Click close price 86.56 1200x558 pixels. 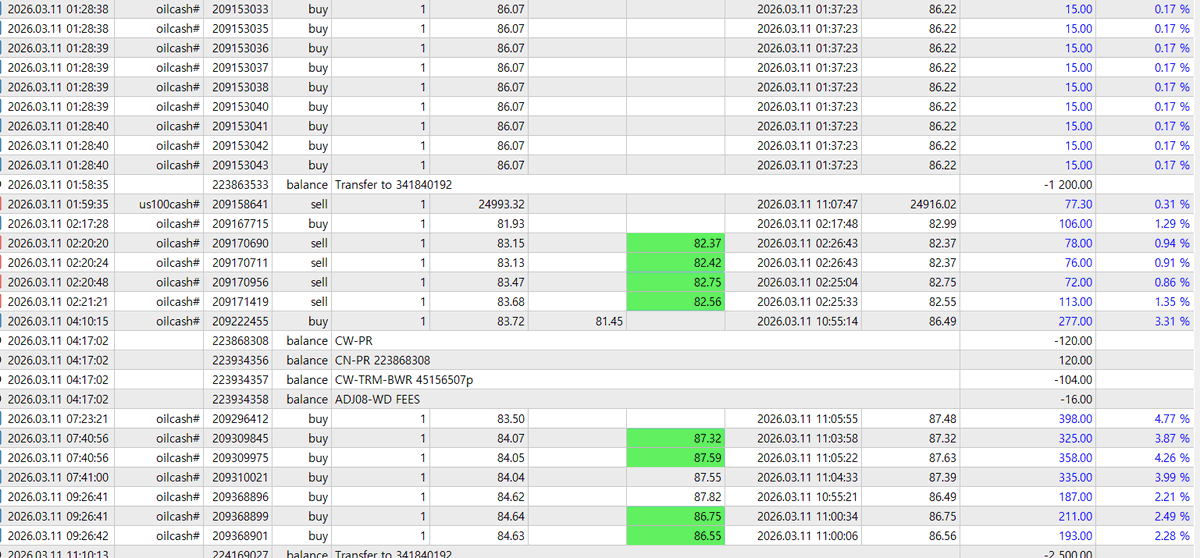tap(942, 536)
